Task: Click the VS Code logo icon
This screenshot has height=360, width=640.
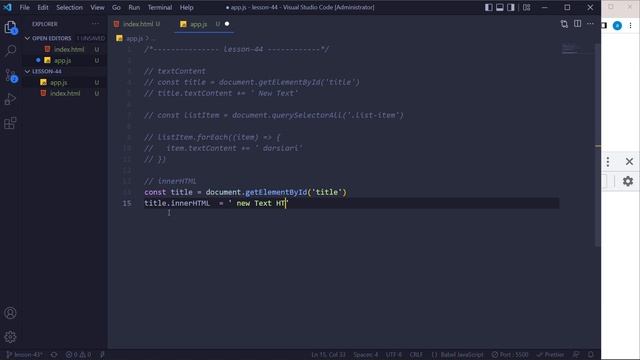Action: click(x=7, y=7)
